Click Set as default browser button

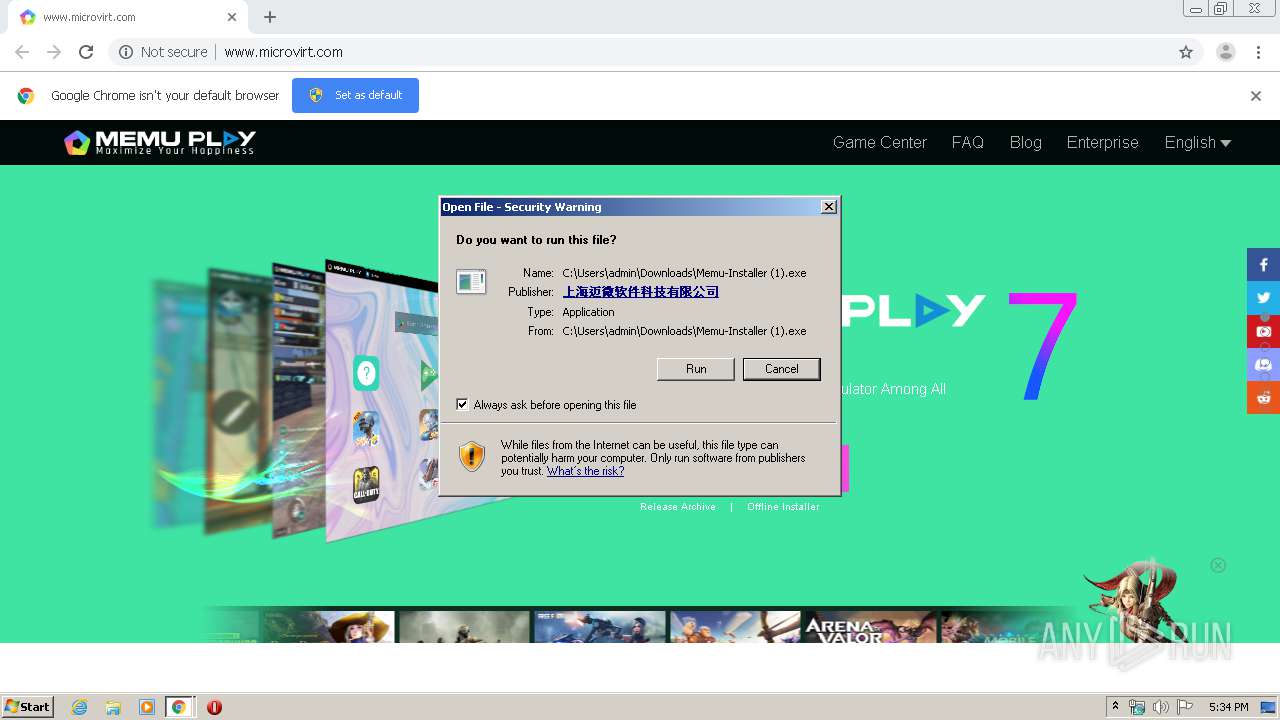tap(355, 95)
